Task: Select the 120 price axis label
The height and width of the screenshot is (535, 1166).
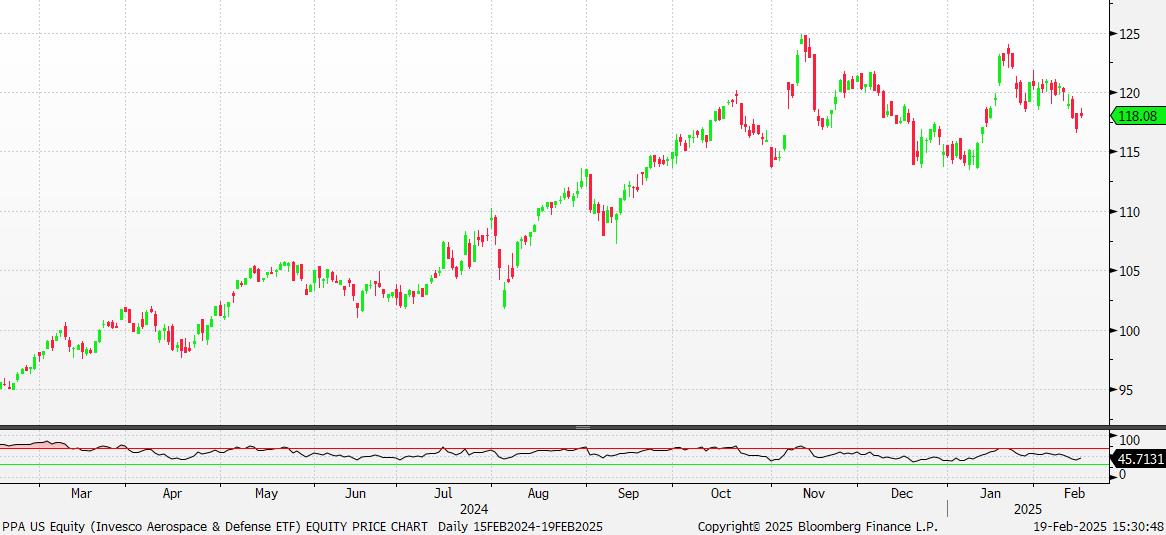Action: point(1129,93)
